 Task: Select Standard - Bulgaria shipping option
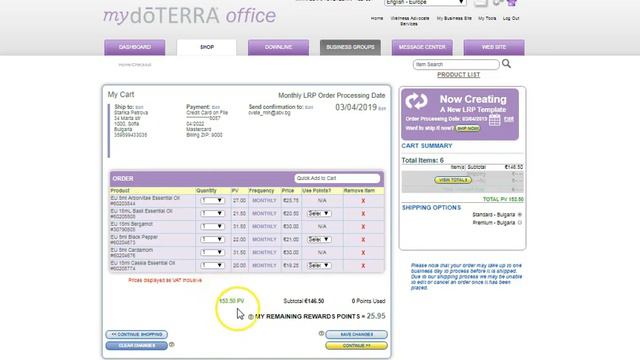(520, 214)
